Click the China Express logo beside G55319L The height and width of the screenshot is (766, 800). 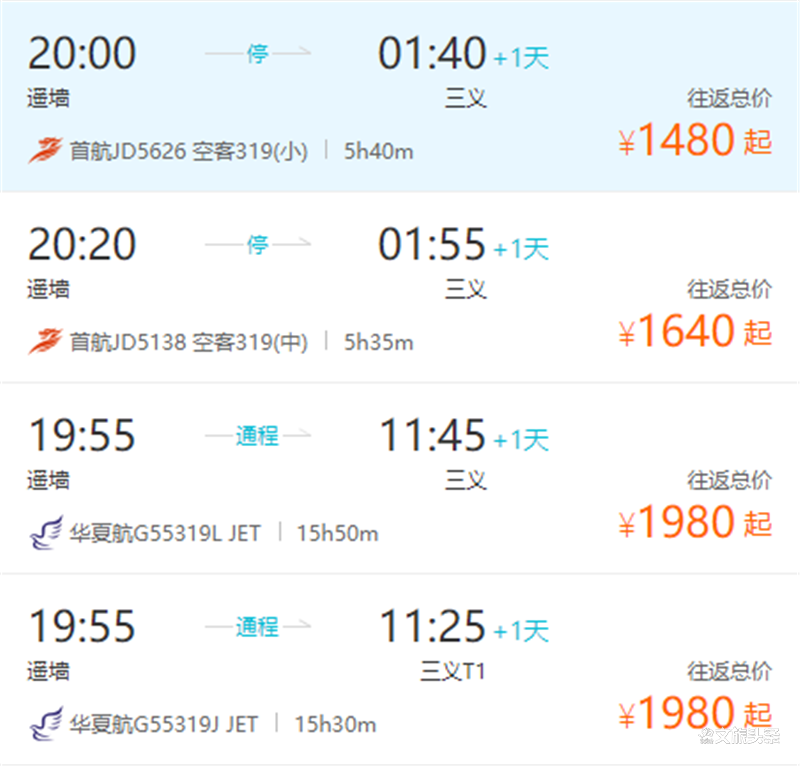pyautogui.click(x=44, y=533)
